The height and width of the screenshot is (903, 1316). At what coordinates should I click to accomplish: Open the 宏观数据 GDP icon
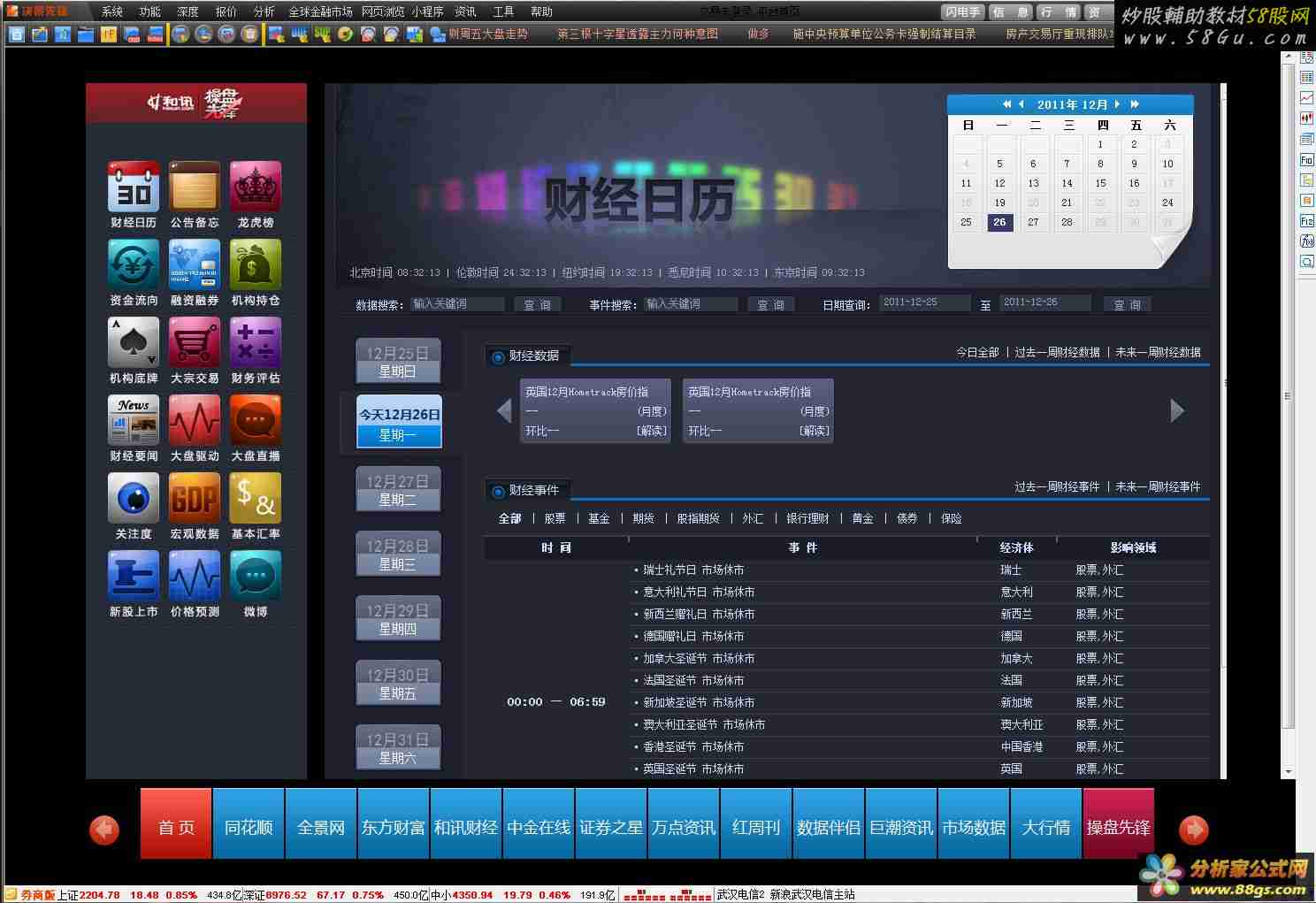point(195,498)
